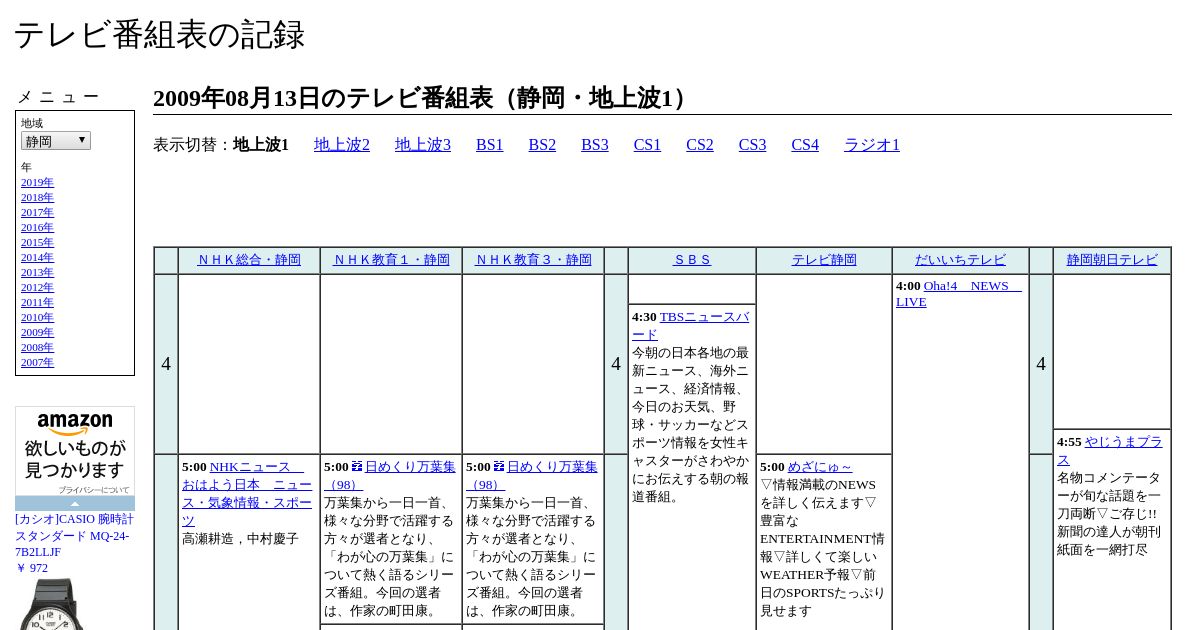Open the Oha!4 NEWS LIVE program link
This screenshot has height=630, width=1200.
(x=959, y=294)
